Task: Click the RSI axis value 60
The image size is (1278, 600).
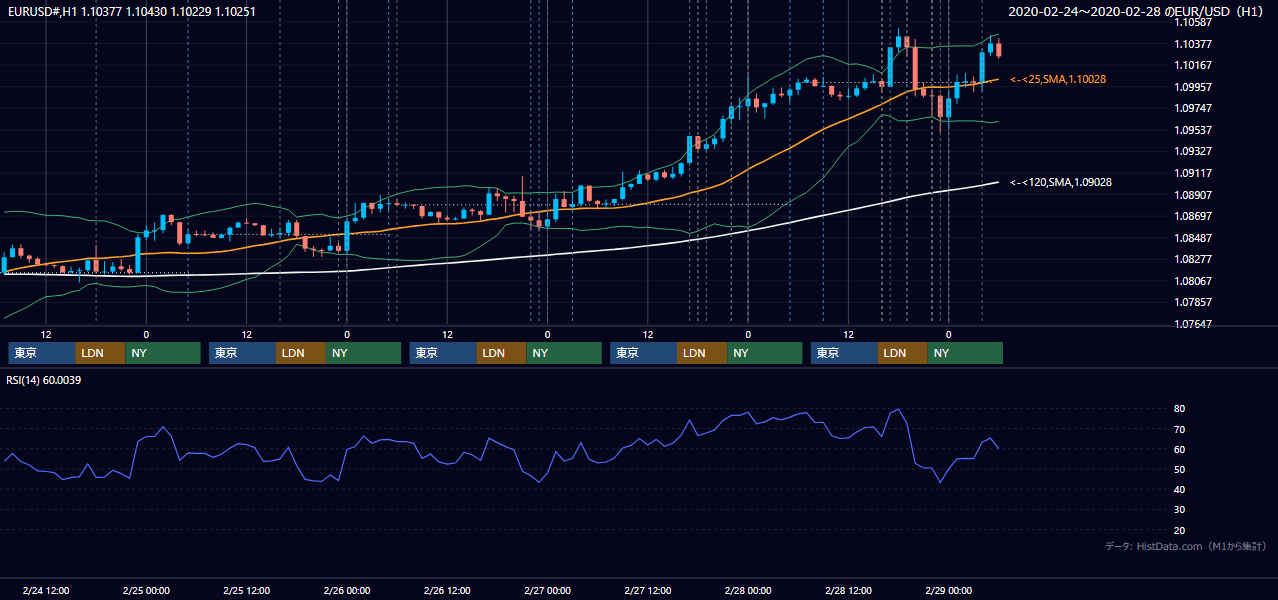Action: pos(1180,449)
